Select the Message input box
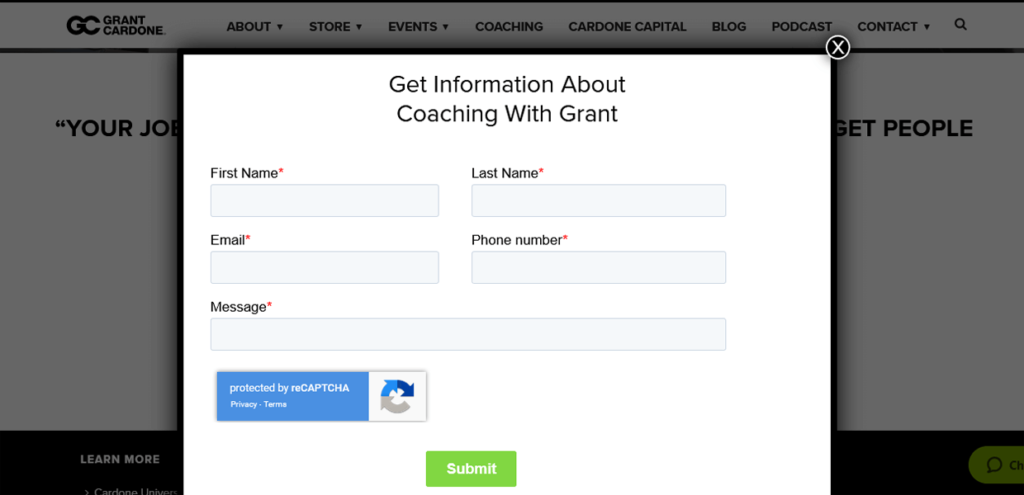Viewport: 1024px width, 495px height. click(468, 334)
